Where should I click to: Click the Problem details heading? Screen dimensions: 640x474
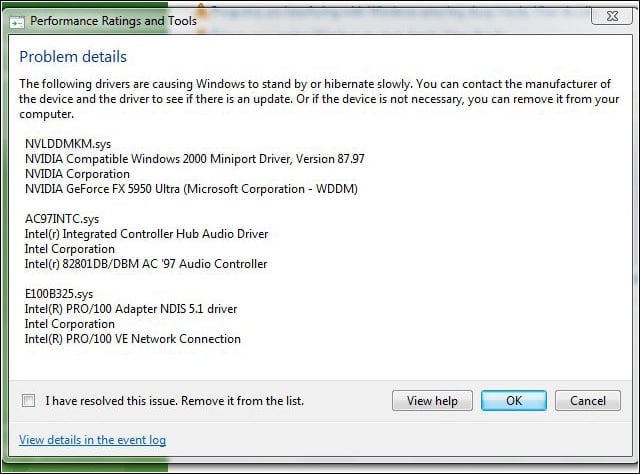pos(73,57)
